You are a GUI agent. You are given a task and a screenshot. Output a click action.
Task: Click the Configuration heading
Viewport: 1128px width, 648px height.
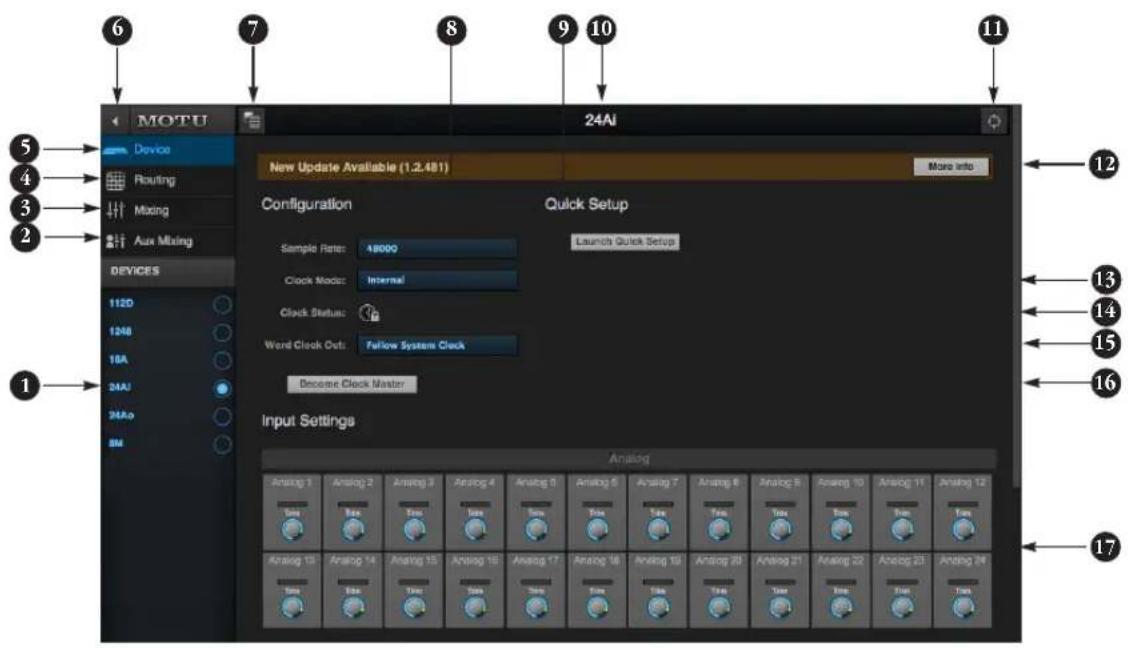[x=306, y=204]
